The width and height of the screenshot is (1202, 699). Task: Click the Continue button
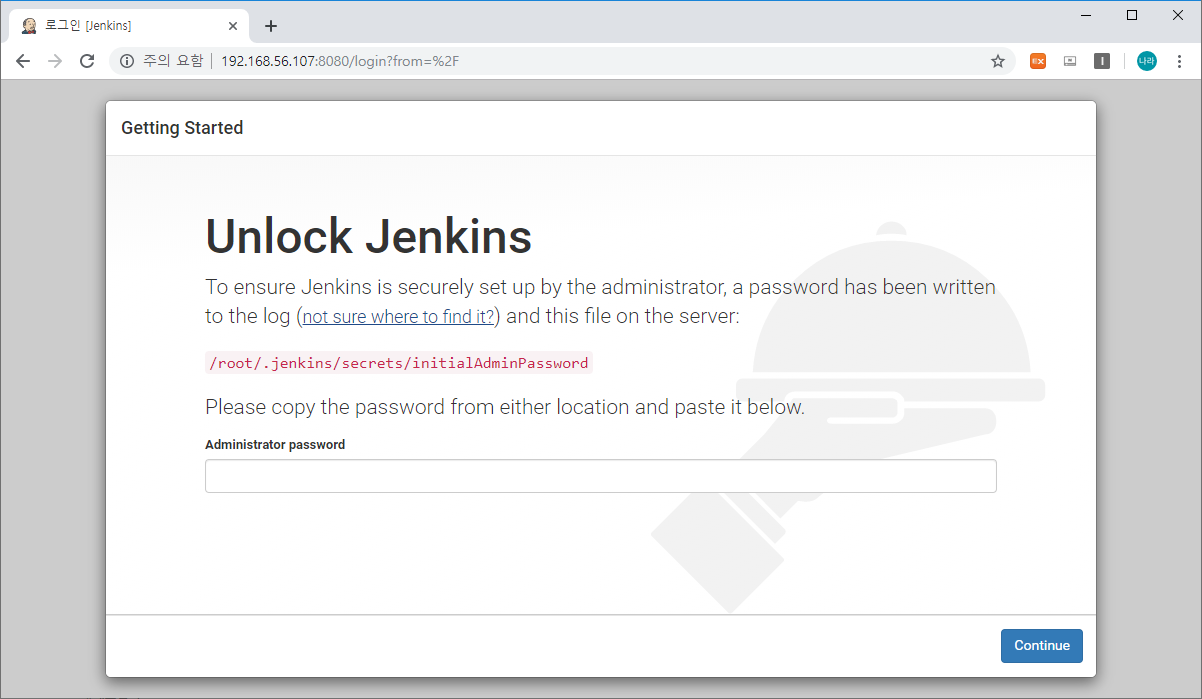click(1042, 646)
